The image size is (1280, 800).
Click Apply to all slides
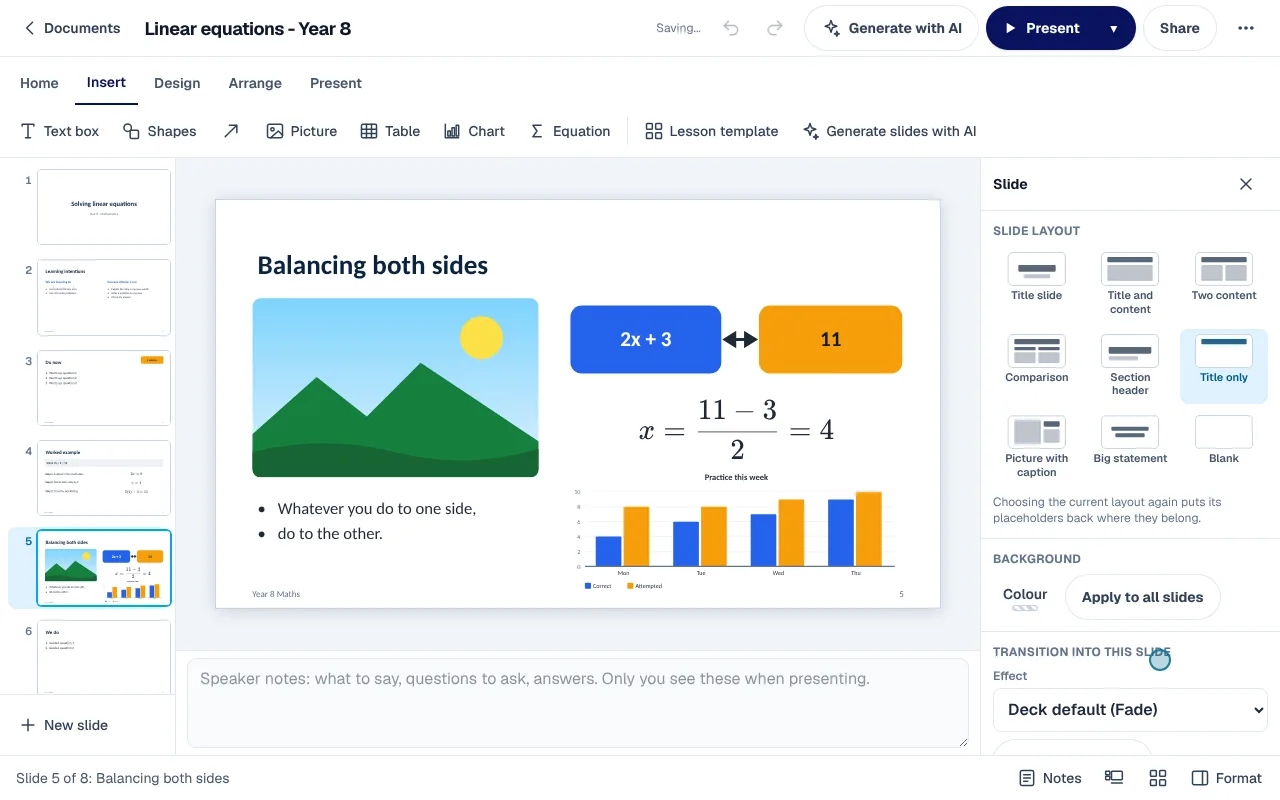[1142, 597]
